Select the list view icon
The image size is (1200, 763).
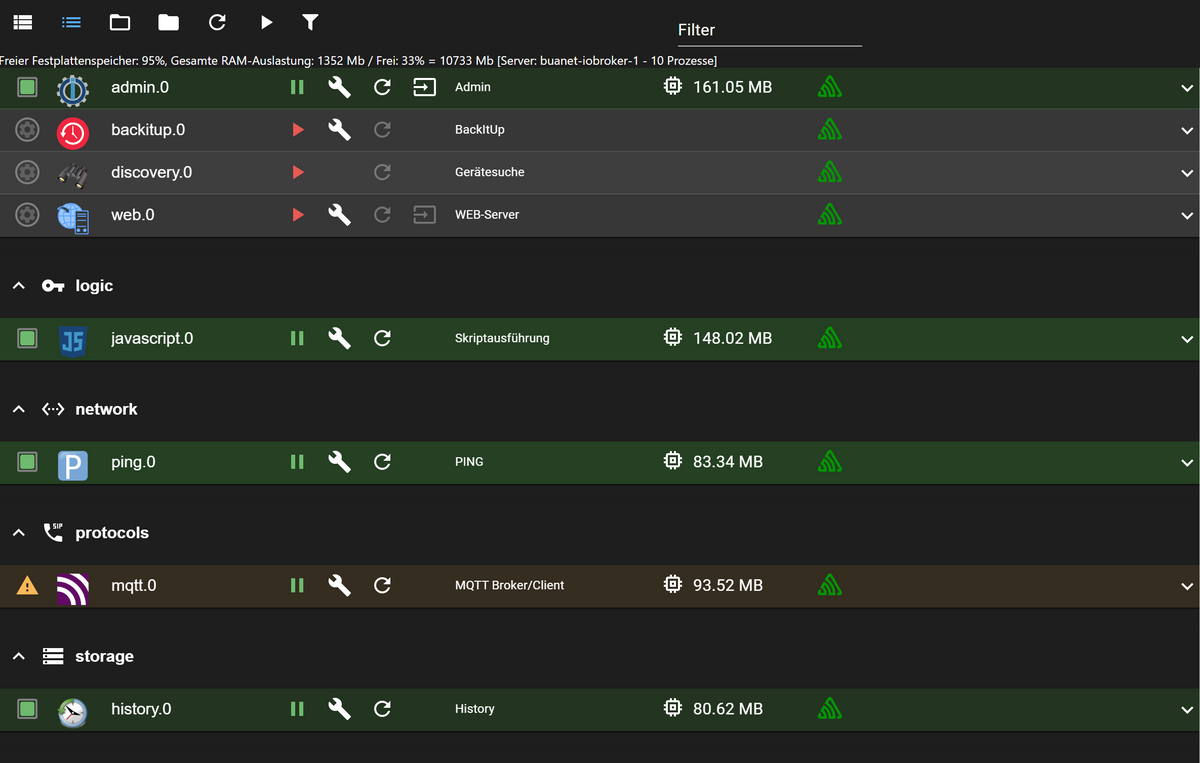pos(71,22)
